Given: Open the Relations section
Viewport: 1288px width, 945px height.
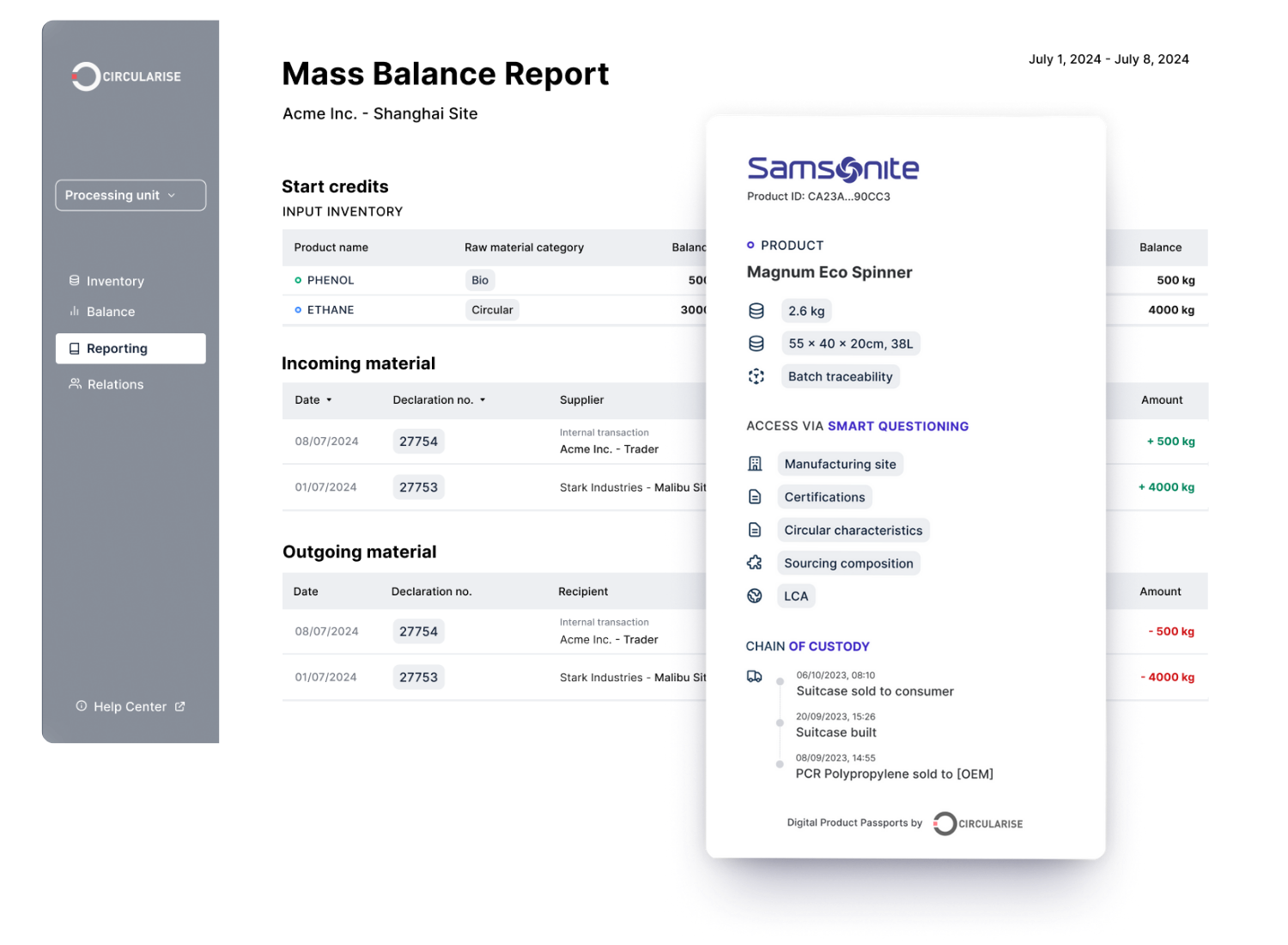Looking at the screenshot, I should 115,384.
